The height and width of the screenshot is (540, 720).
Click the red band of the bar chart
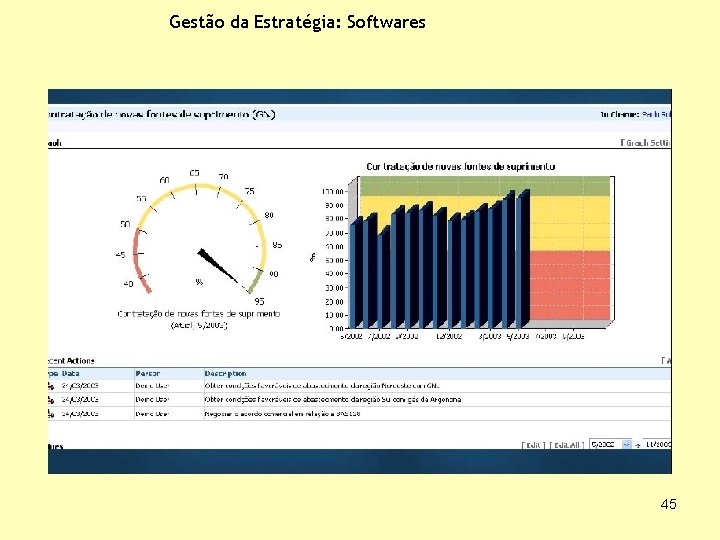click(570, 285)
